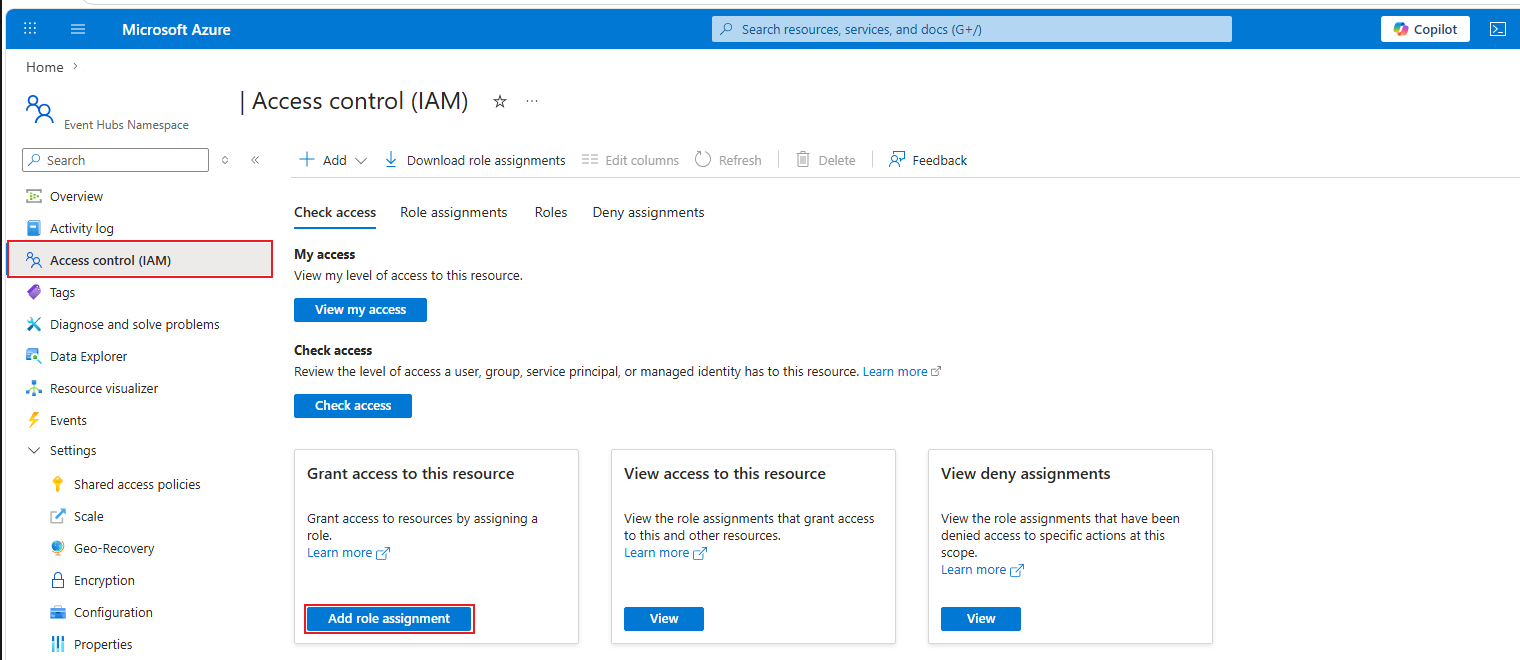The height and width of the screenshot is (660, 1520).
Task: Focus the top search resources field
Action: 972,29
